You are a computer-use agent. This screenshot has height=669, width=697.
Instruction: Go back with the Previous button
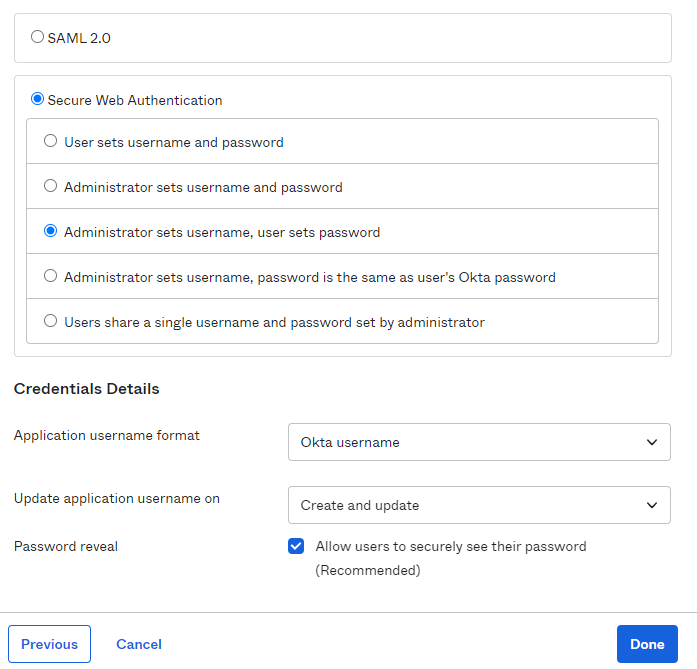(x=49, y=644)
